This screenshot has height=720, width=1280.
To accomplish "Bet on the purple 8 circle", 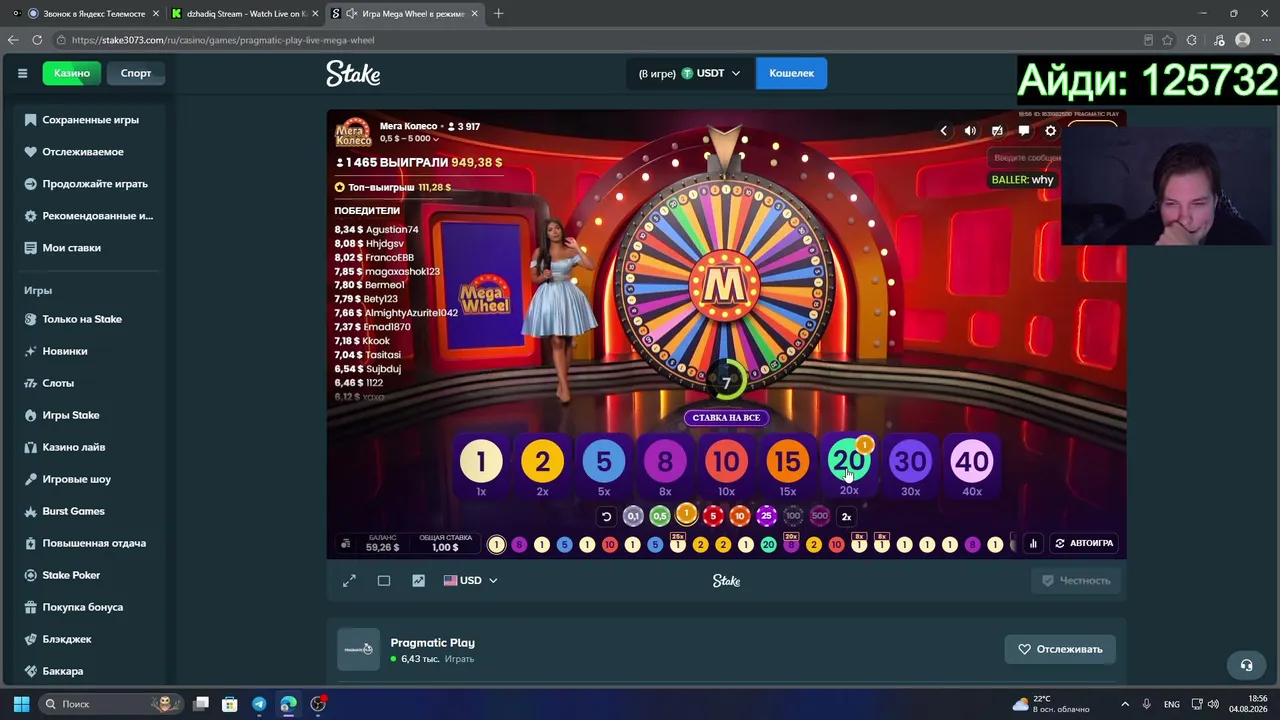I will coord(665,461).
